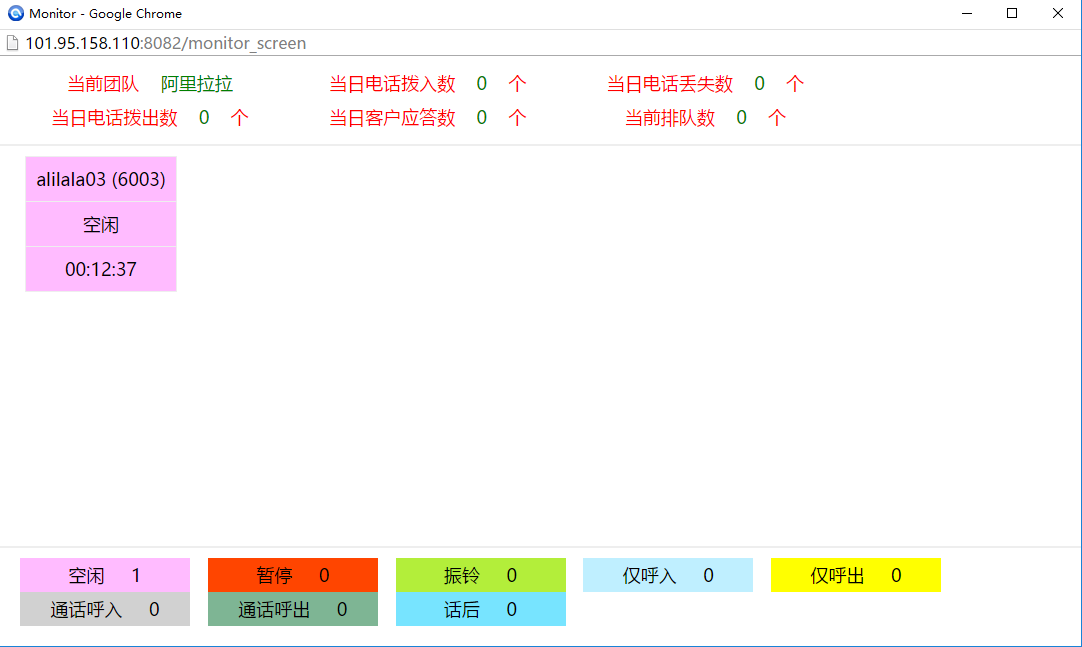Click the cyan 话后 legend box
Screen dimensions: 1082x647
click(x=481, y=609)
